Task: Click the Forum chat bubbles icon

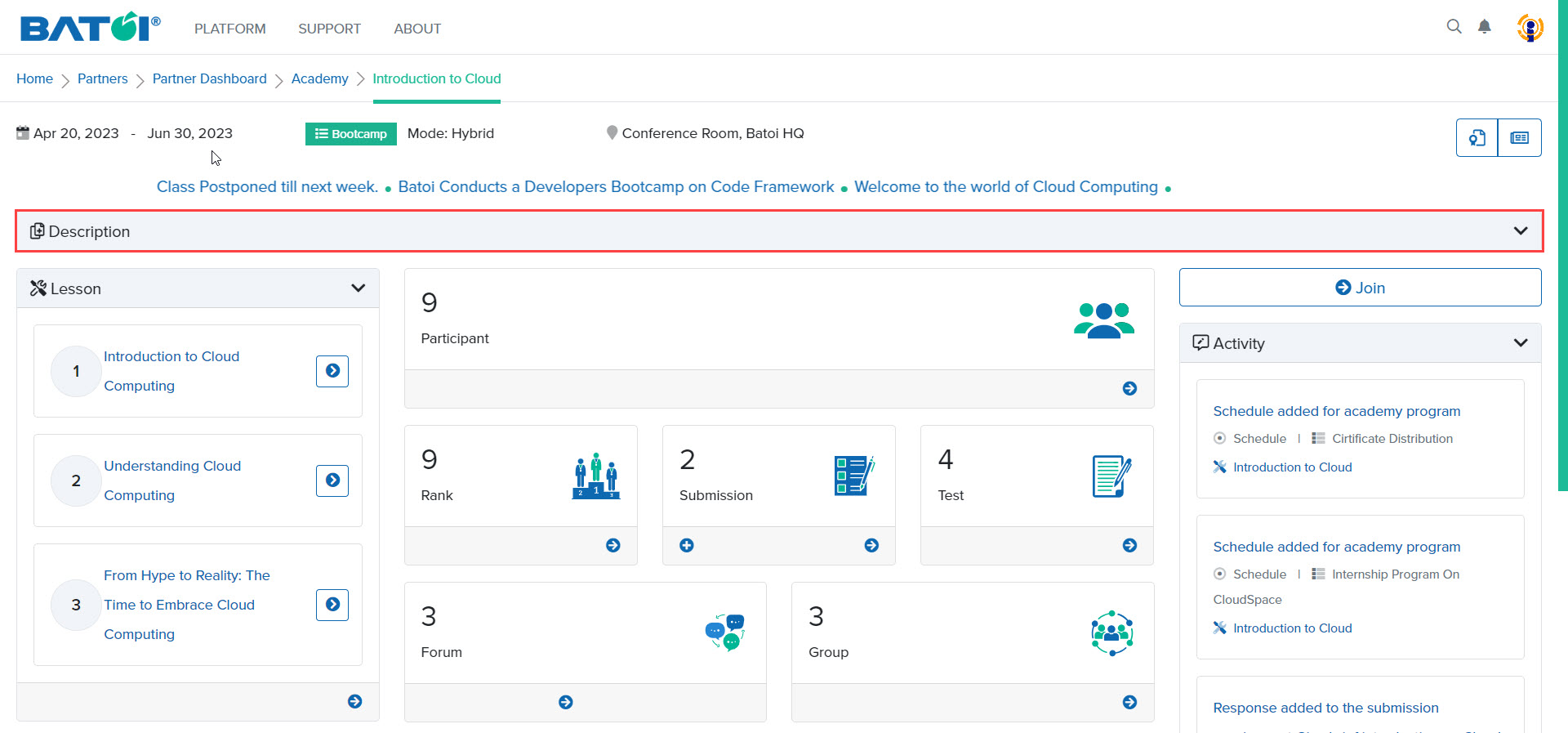Action: (725, 632)
